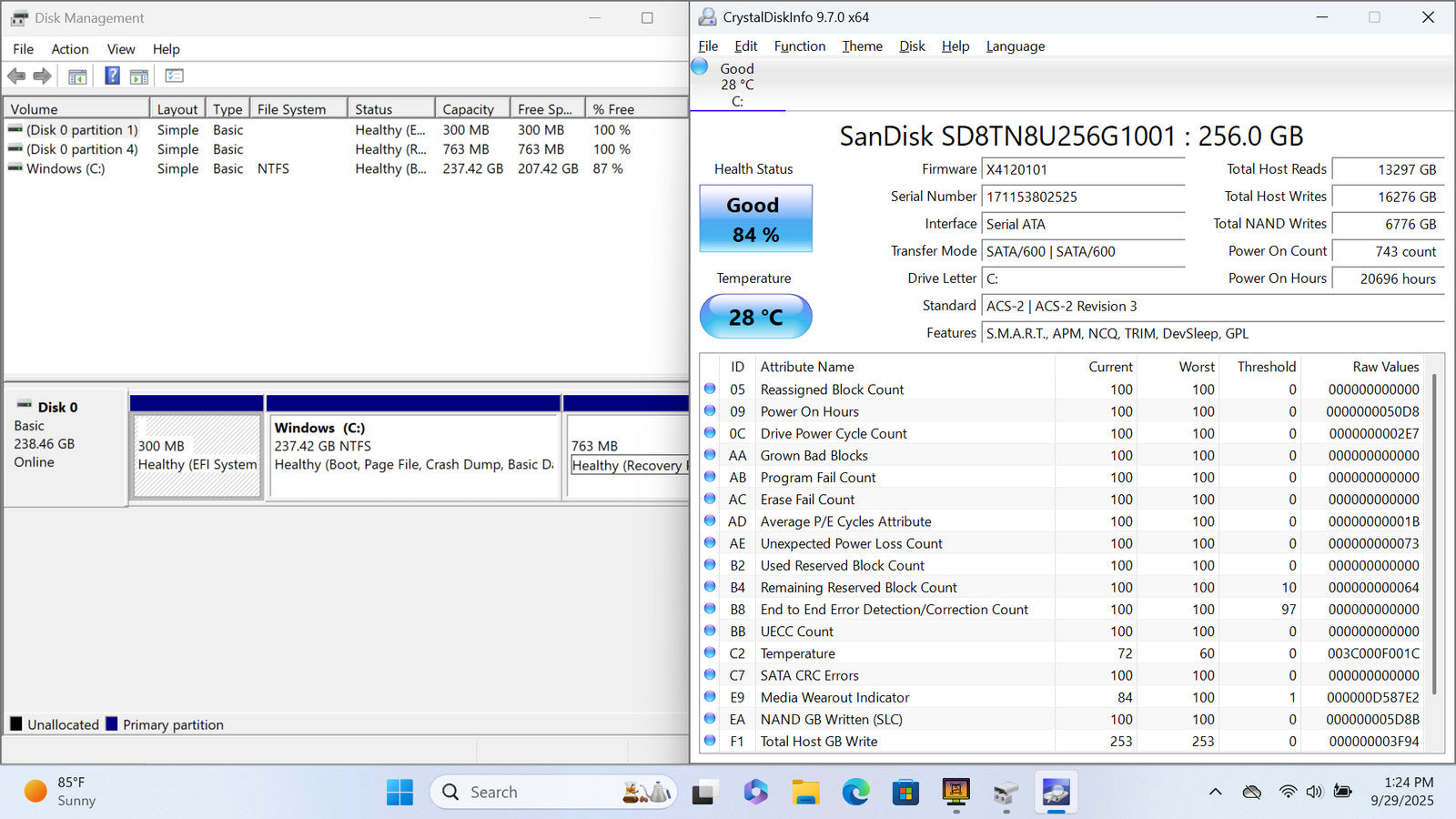Open the Function menu in CrystalDiskInfo

click(x=799, y=46)
